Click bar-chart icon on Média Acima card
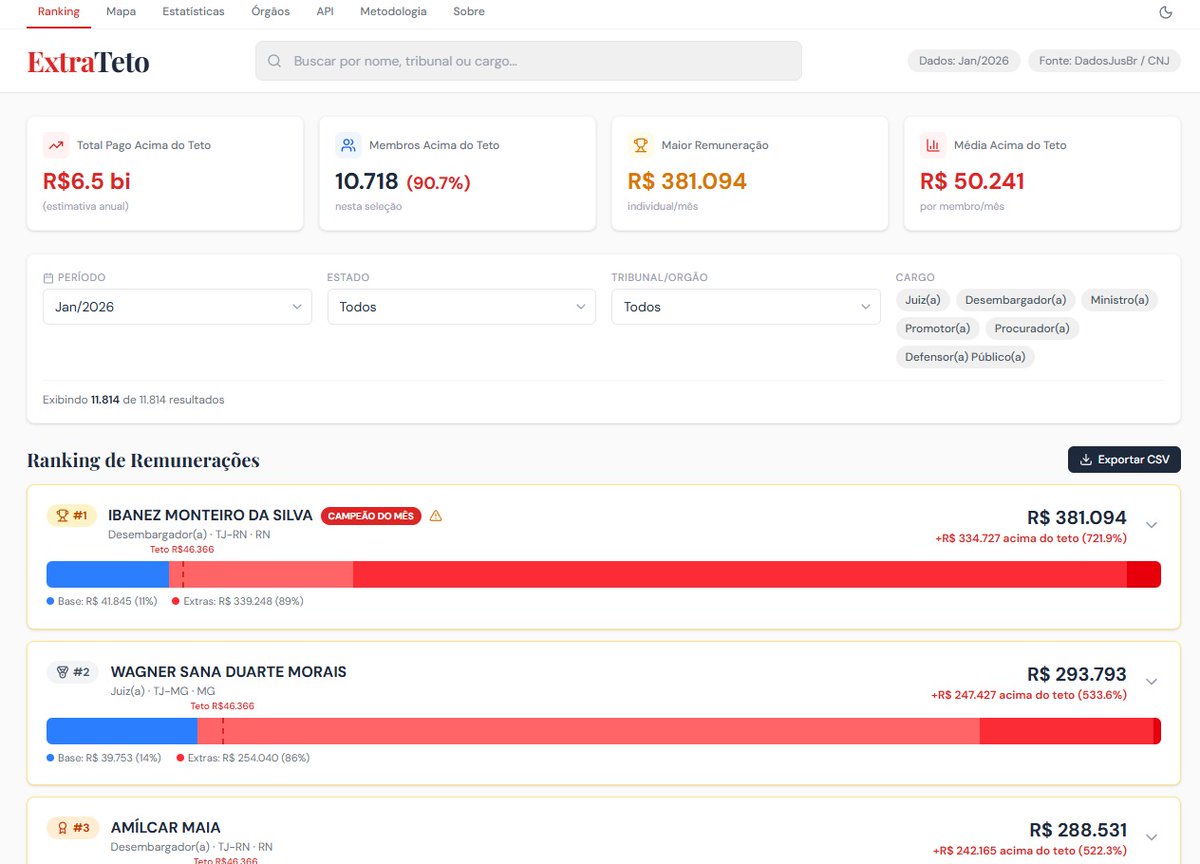 (933, 145)
